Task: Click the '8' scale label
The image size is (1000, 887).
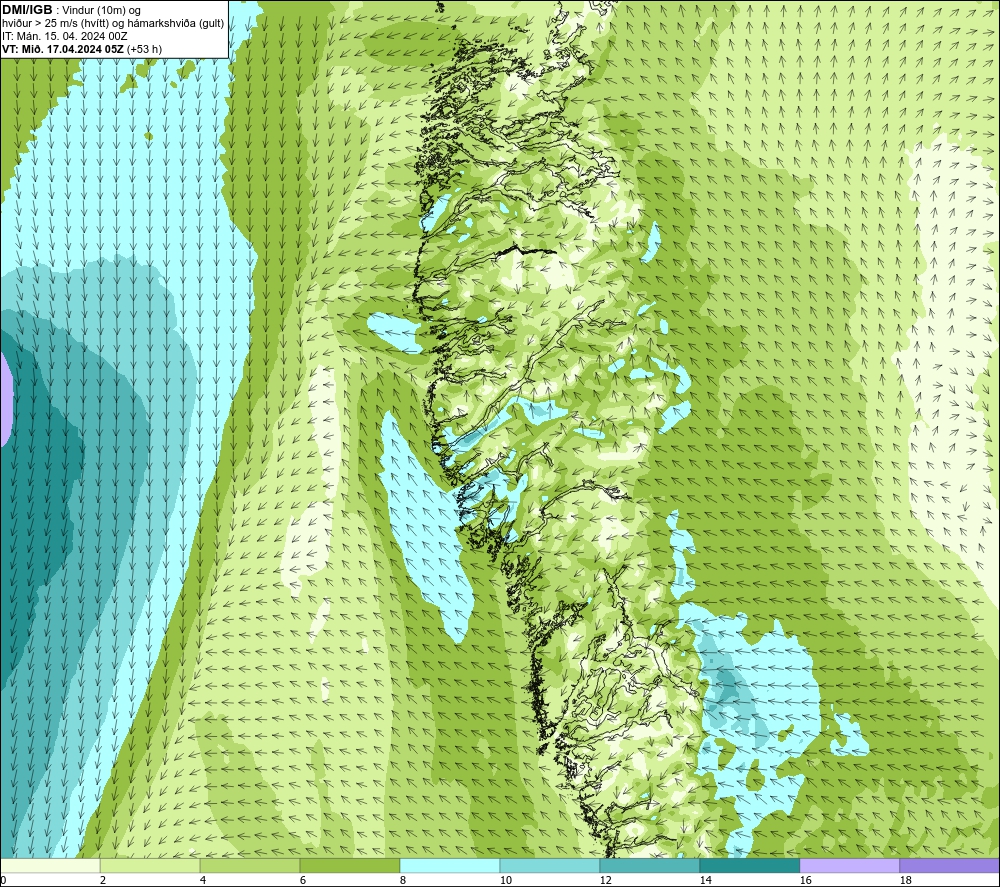Action: [403, 880]
